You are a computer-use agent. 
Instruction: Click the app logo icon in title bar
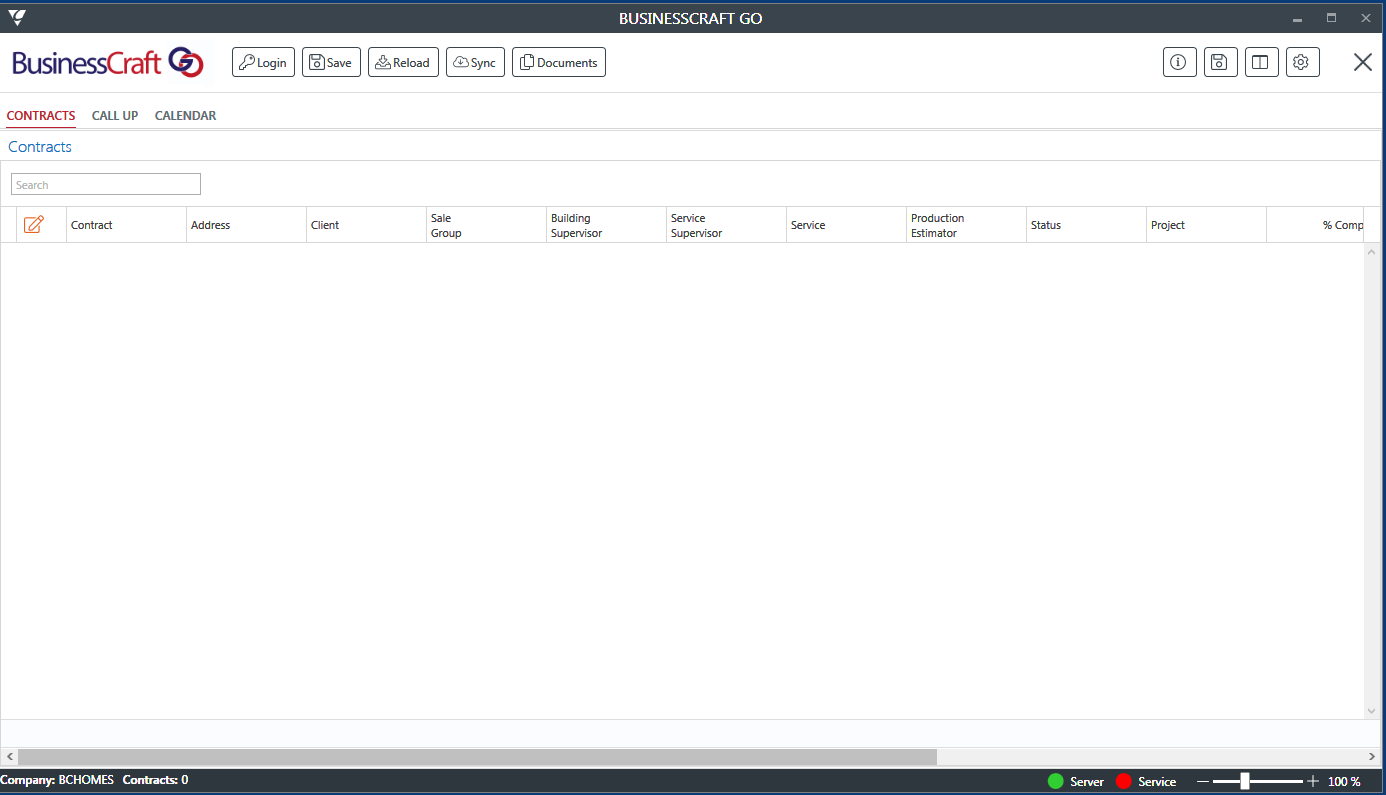tap(17, 17)
